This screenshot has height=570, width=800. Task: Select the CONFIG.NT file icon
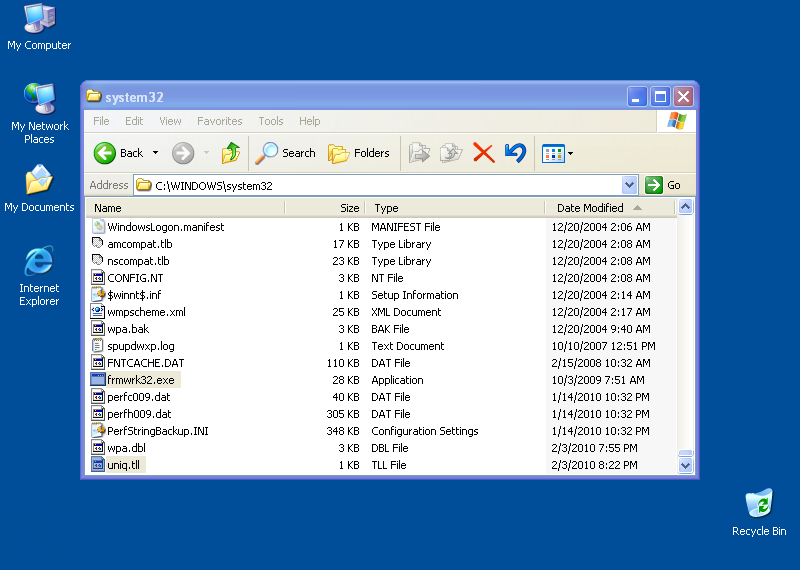(x=98, y=278)
